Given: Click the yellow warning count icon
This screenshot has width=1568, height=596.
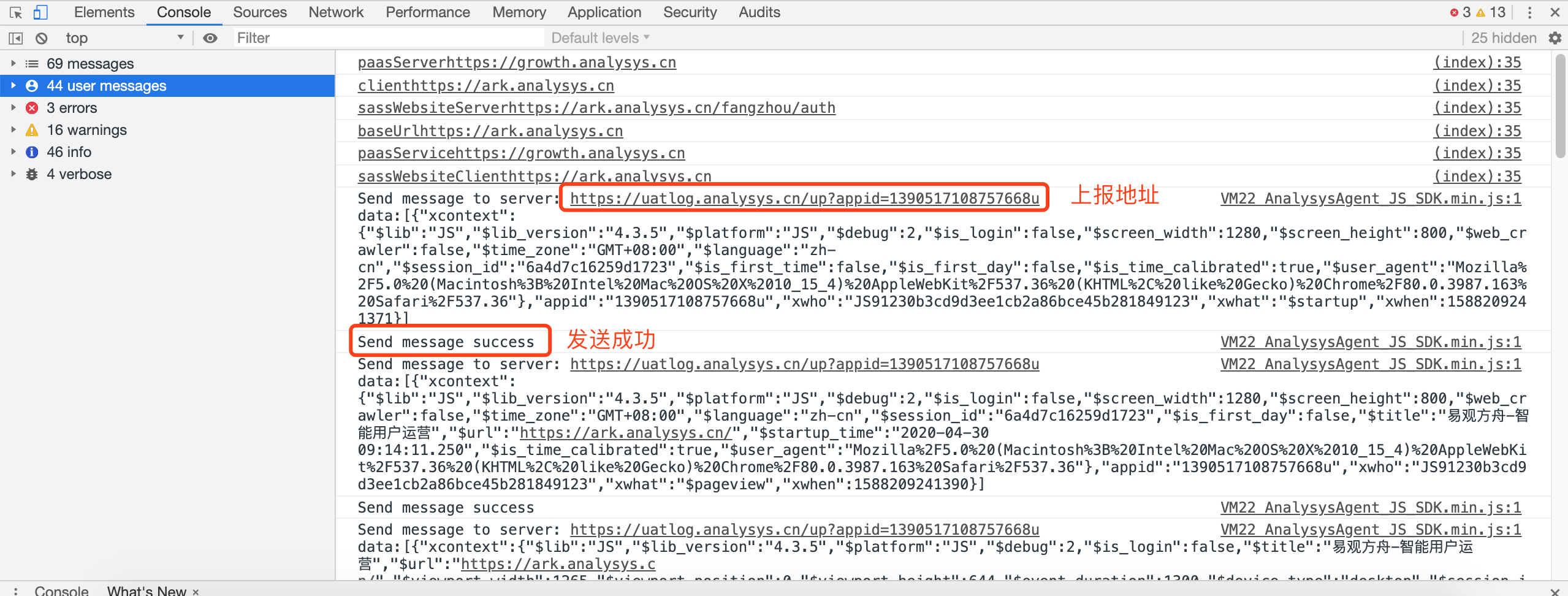Looking at the screenshot, I should tap(1480, 12).
